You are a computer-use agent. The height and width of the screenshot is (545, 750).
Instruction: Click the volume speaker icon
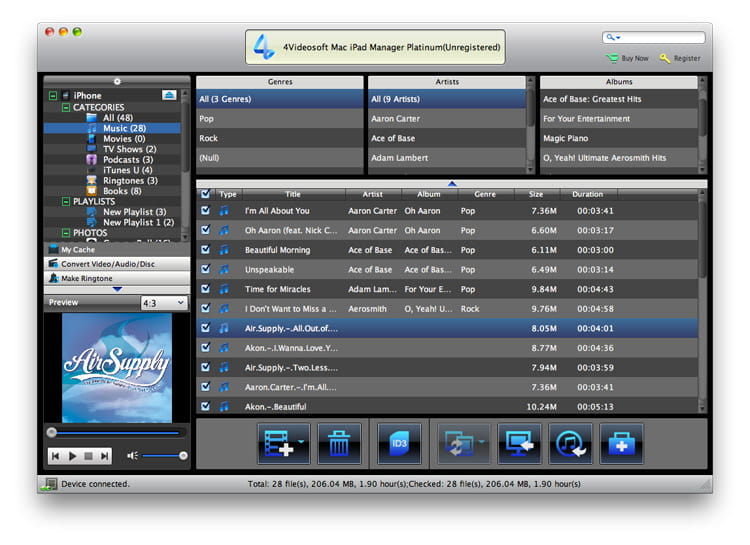[x=132, y=456]
